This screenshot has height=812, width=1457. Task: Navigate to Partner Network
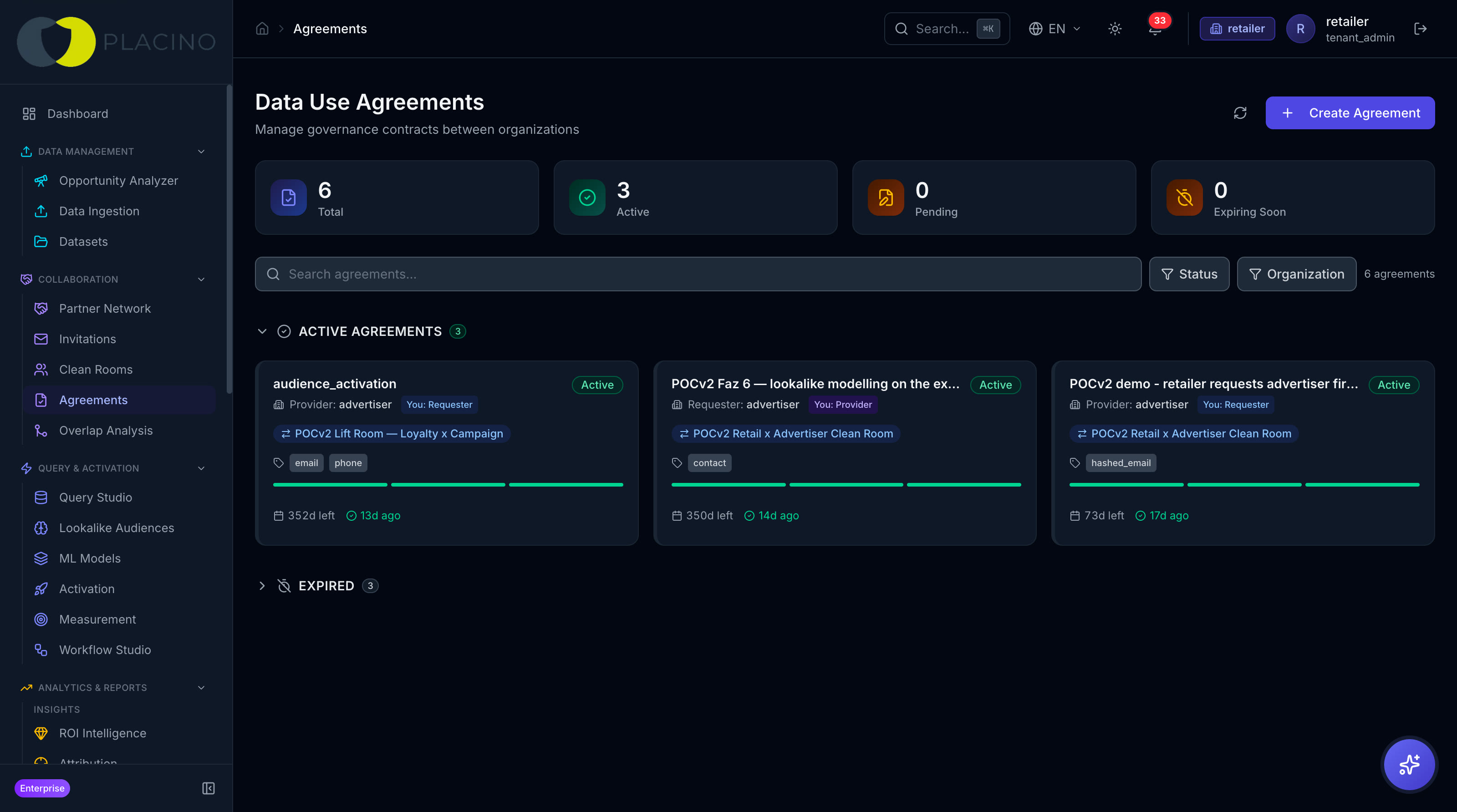click(x=120, y=308)
